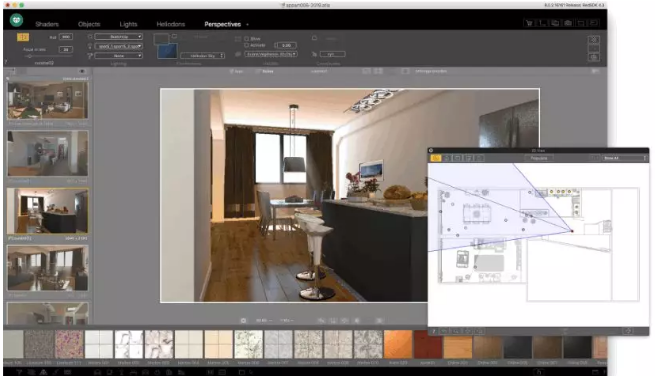The image size is (655, 378).
Task: Click the duplicate windows icon in top bar
Action: click(555, 23)
